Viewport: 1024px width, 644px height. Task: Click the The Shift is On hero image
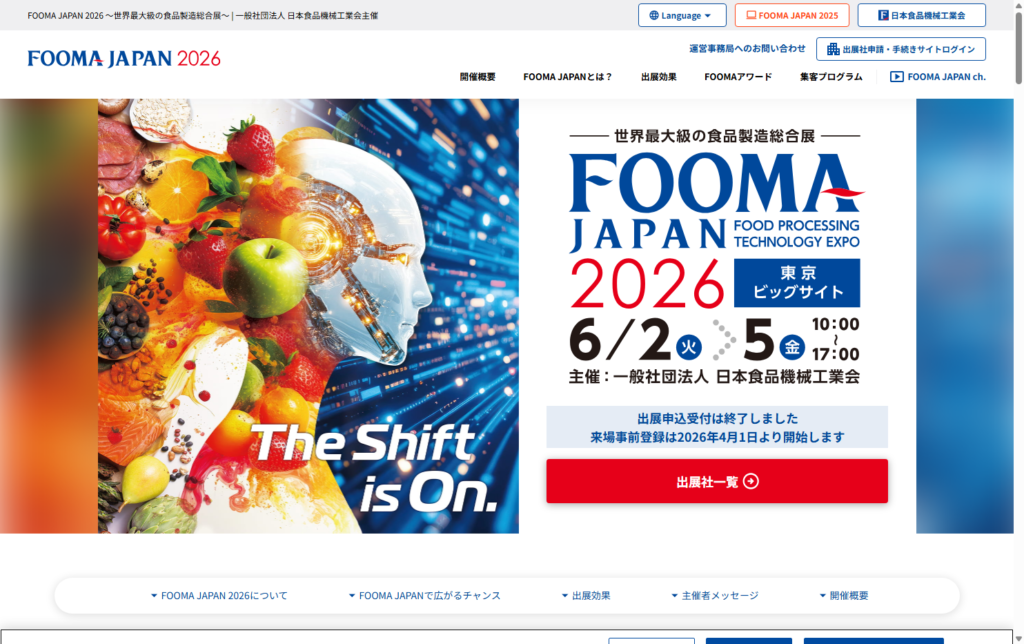pyautogui.click(x=308, y=316)
